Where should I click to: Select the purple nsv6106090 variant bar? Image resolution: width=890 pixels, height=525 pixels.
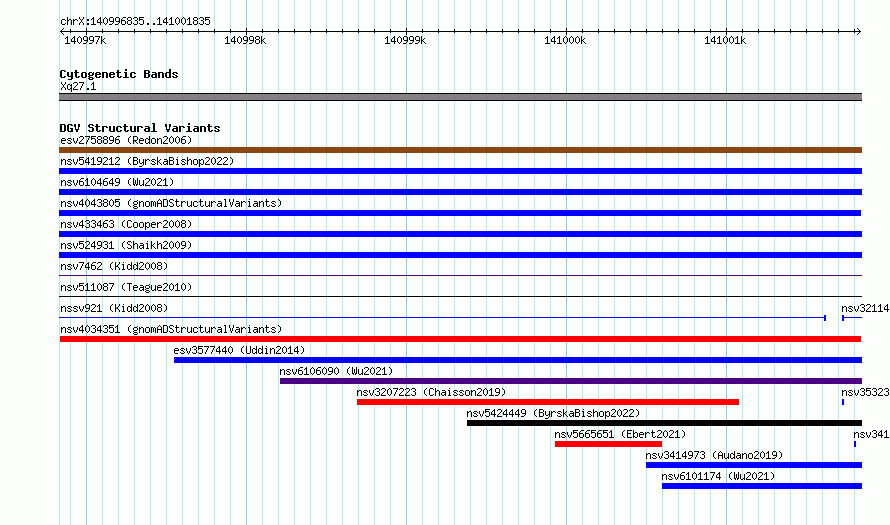pyautogui.click(x=571, y=381)
